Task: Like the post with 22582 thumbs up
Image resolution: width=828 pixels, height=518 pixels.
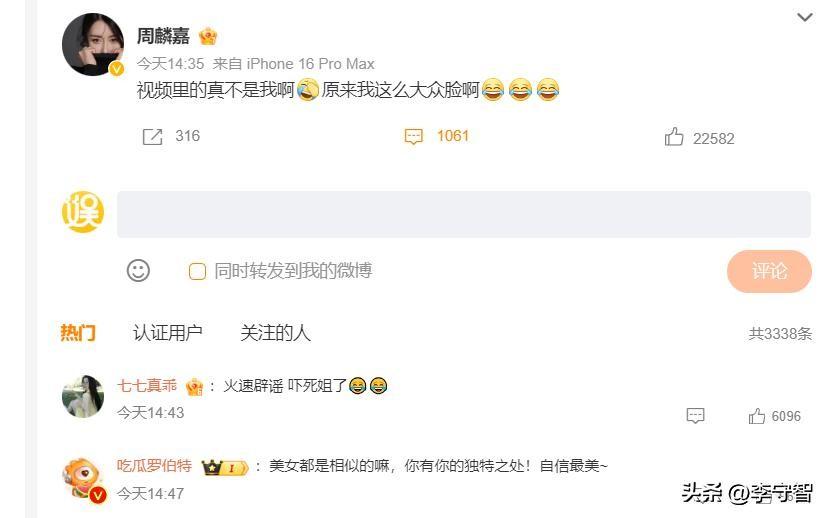Action: [674, 137]
